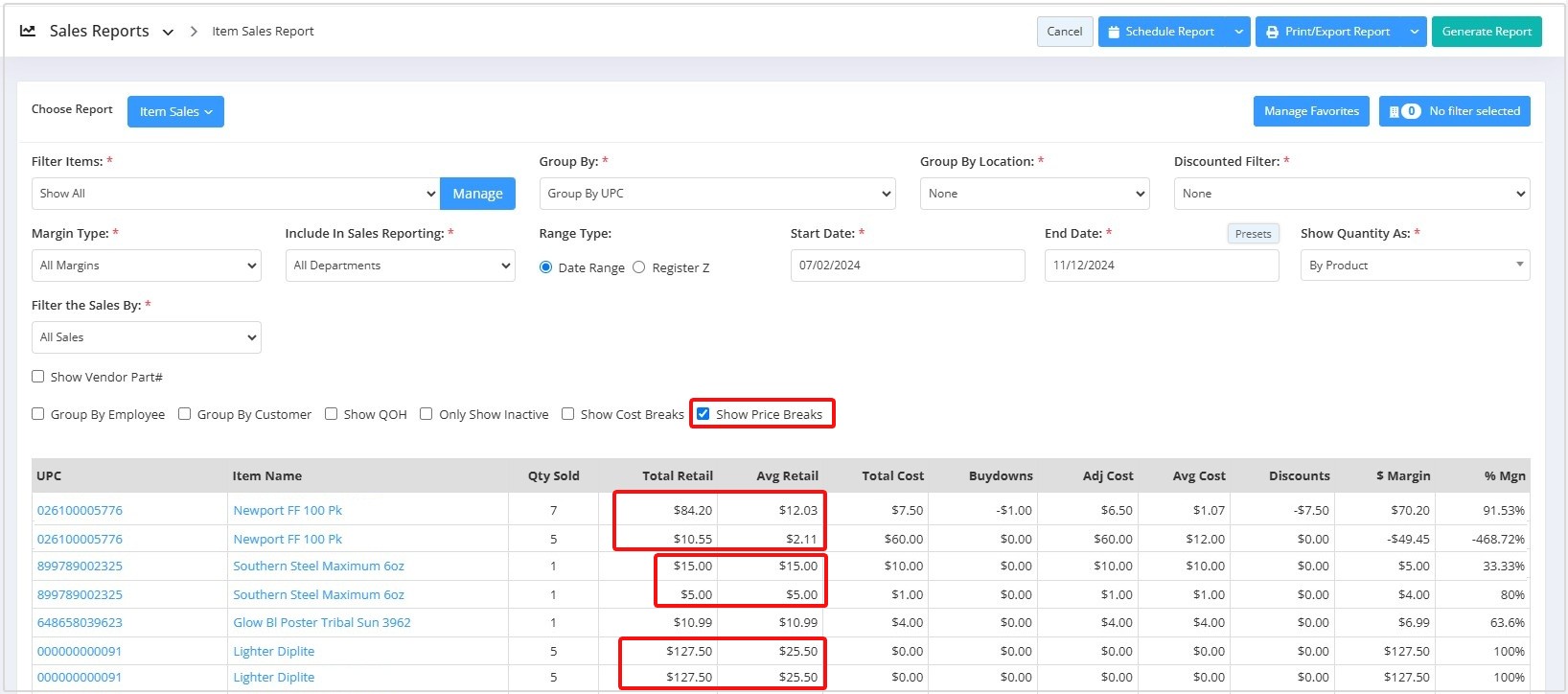Open the first Lighter Diplite item link

click(274, 652)
